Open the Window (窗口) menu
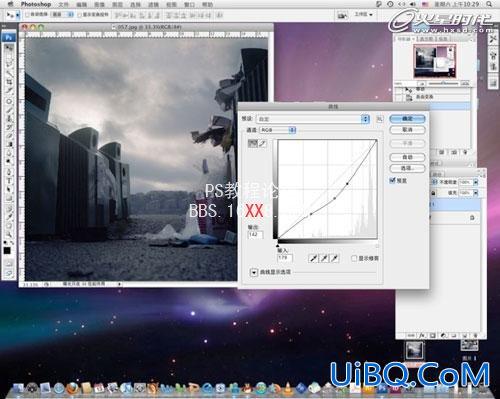This screenshot has height=399, width=500. click(189, 4)
